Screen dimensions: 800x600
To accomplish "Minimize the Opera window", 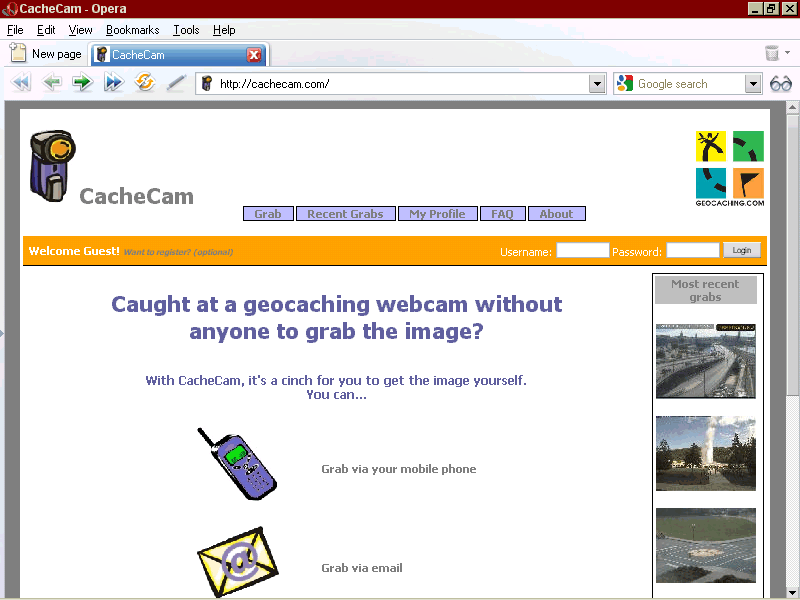I will (755, 9).
